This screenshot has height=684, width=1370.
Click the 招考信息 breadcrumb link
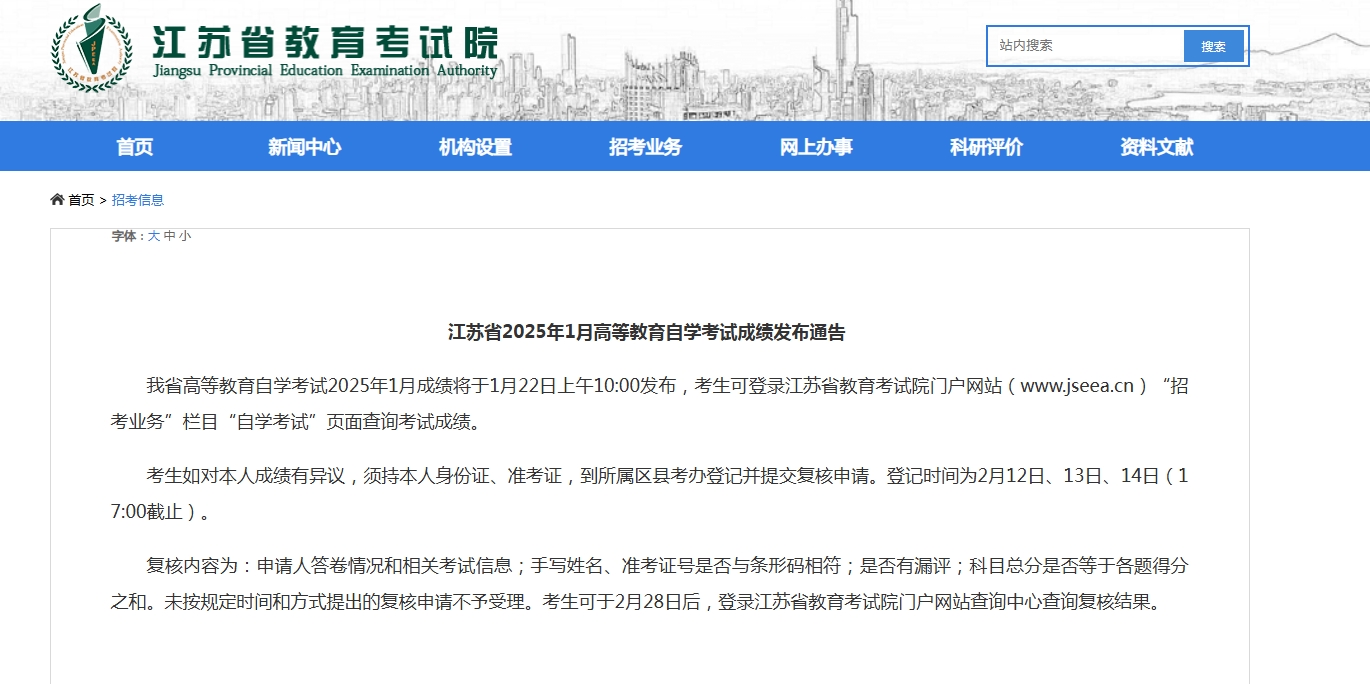138,200
